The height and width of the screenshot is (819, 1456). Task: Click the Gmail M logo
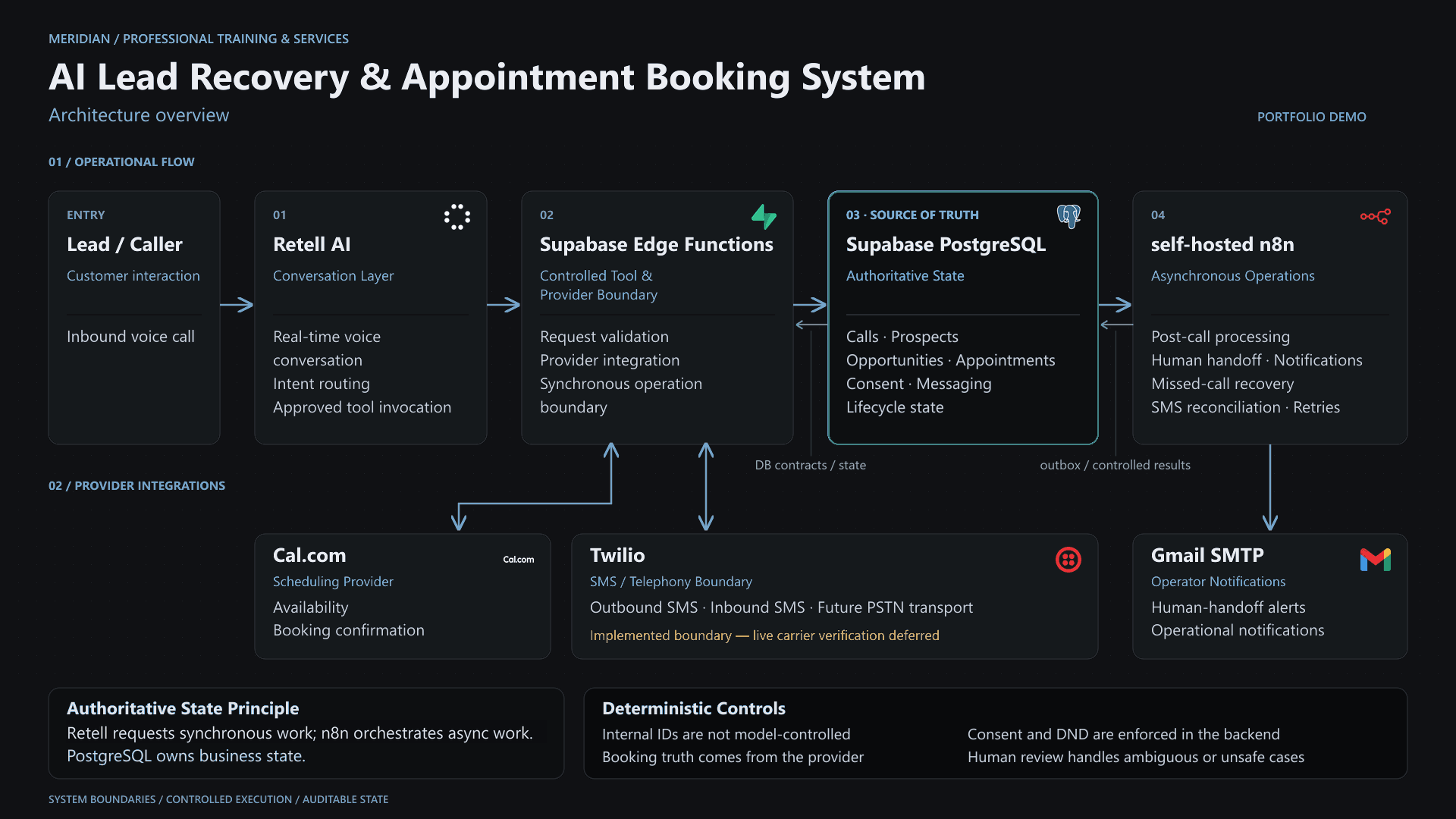(x=1376, y=560)
